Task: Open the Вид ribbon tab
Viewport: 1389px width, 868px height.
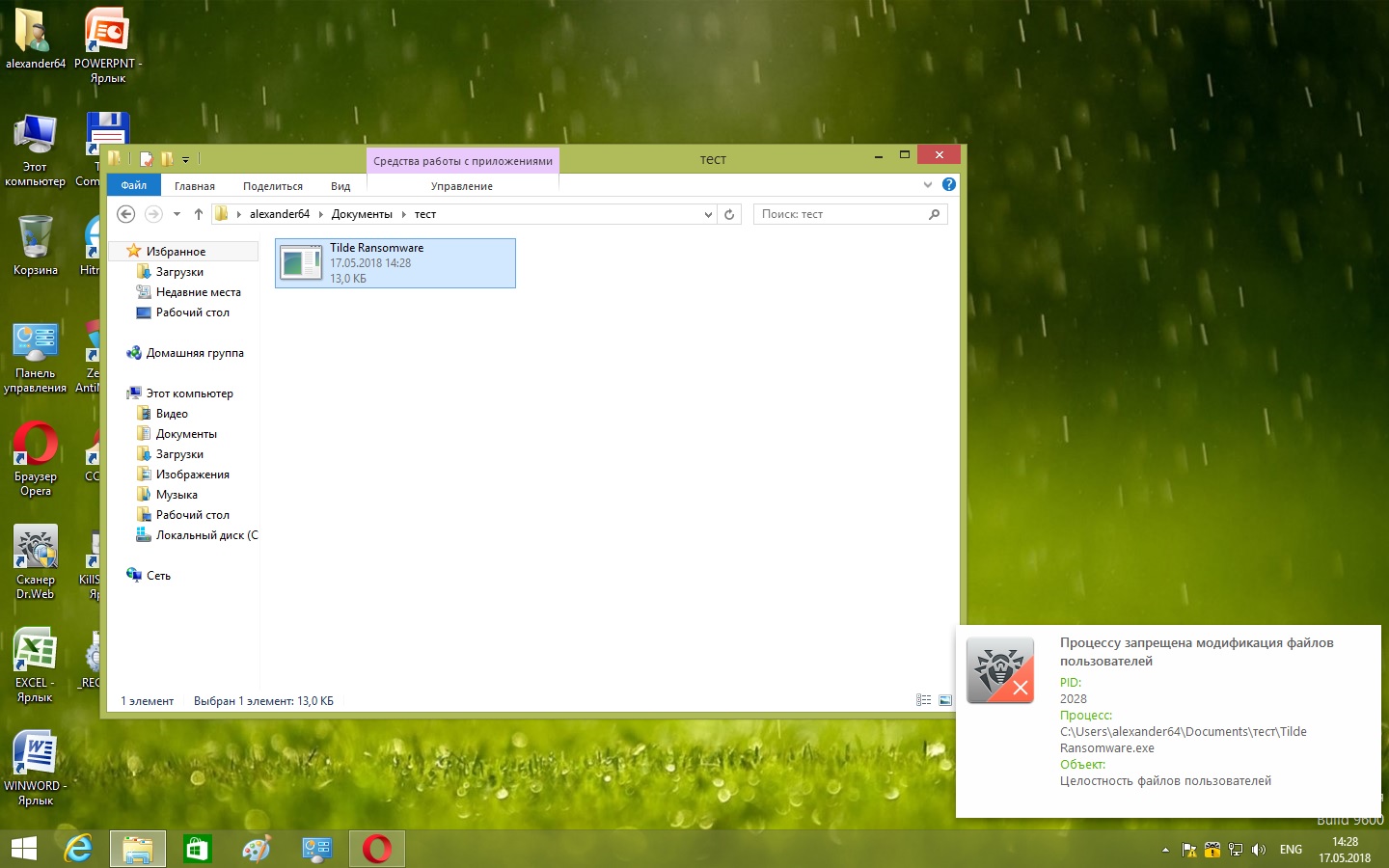Action: coord(340,186)
